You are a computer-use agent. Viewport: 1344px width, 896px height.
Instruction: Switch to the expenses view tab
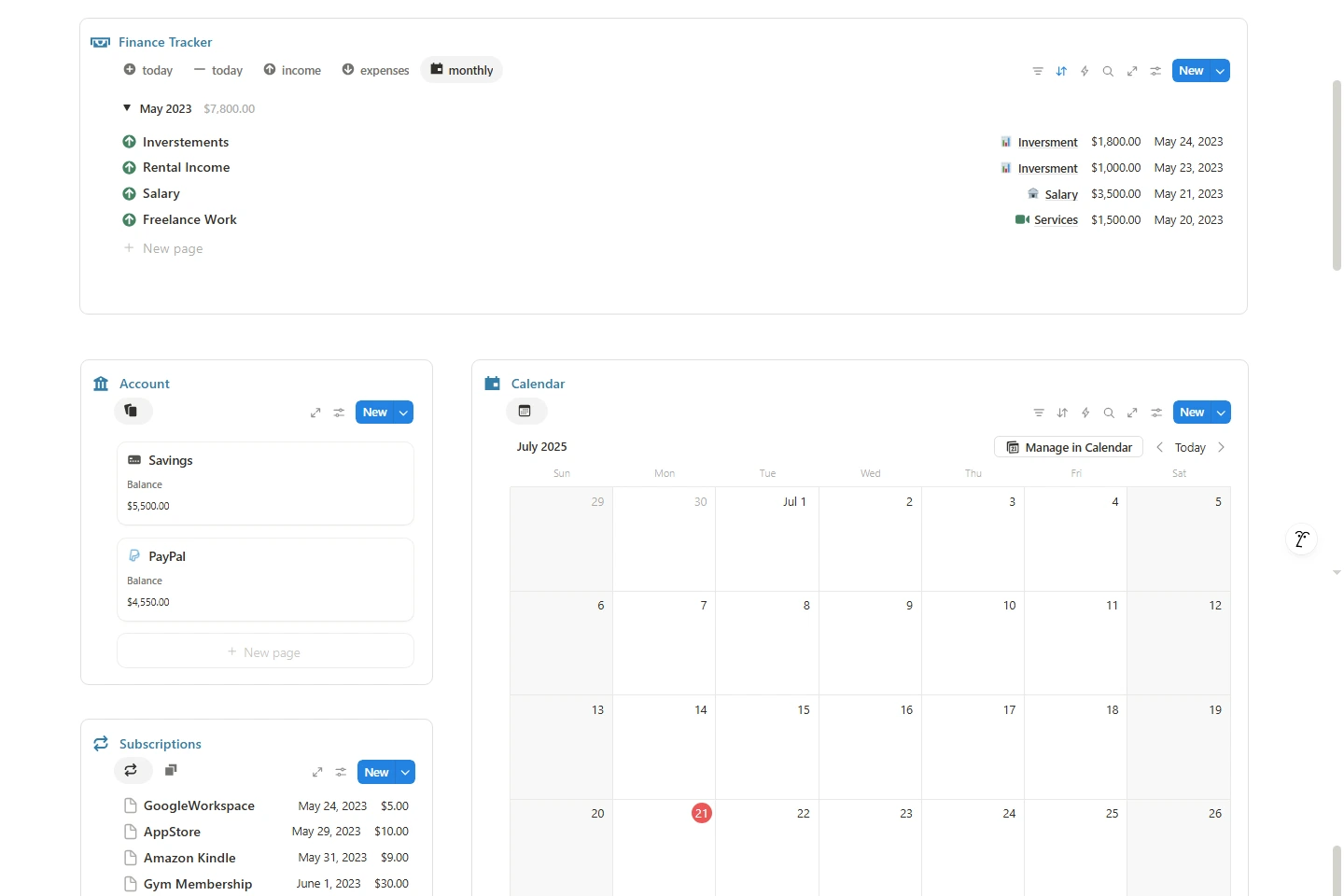376,70
